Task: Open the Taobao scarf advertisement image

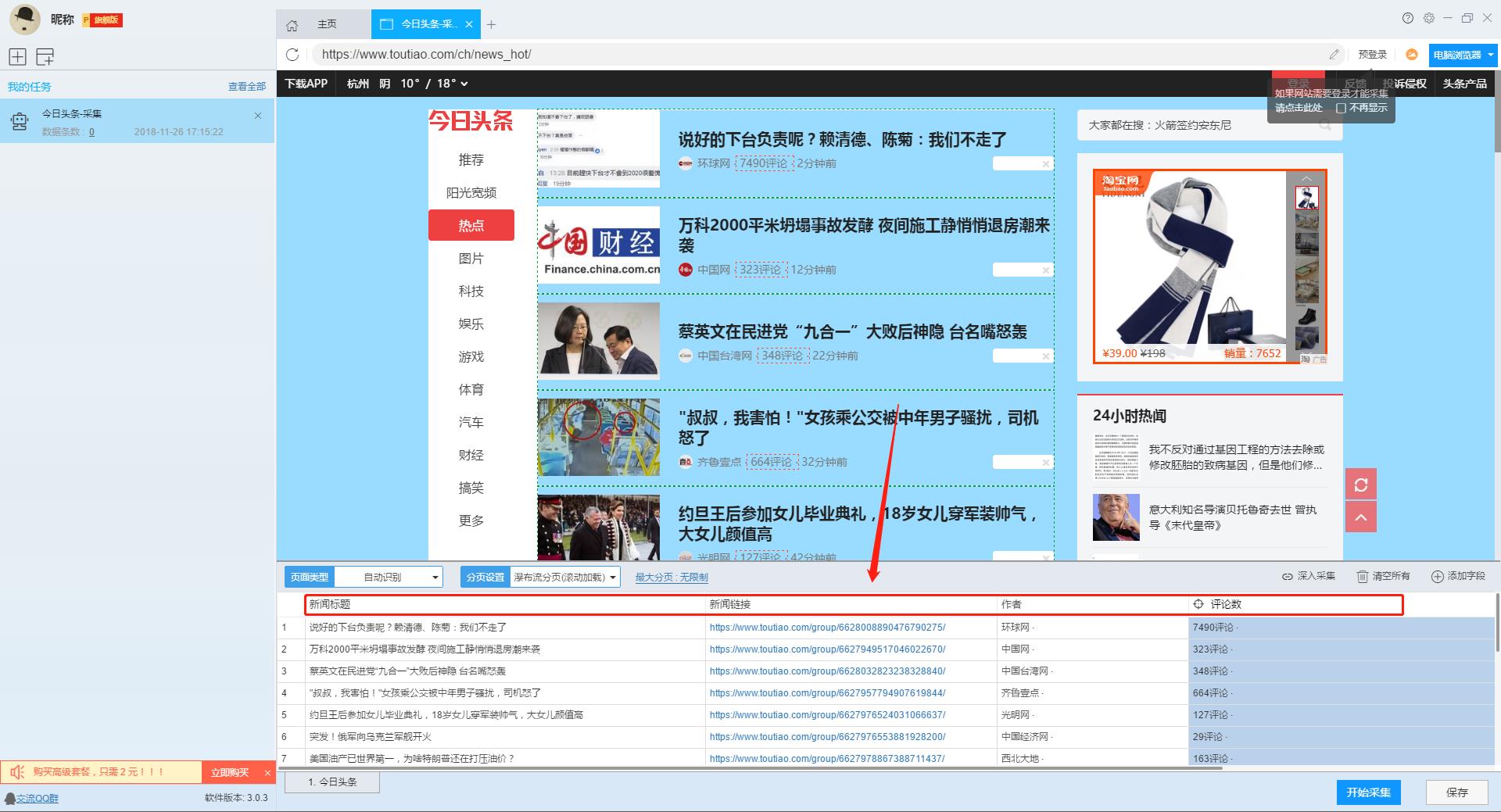Action: click(1189, 266)
